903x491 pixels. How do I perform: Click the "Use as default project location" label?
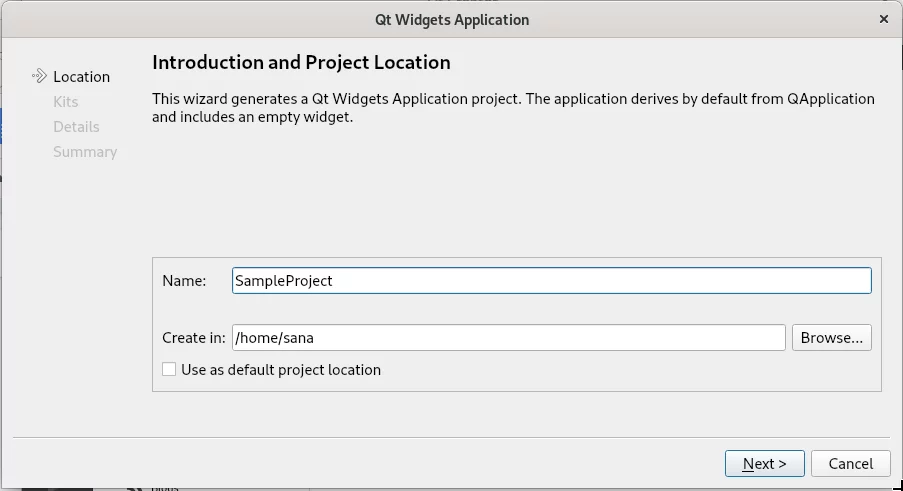coord(281,370)
